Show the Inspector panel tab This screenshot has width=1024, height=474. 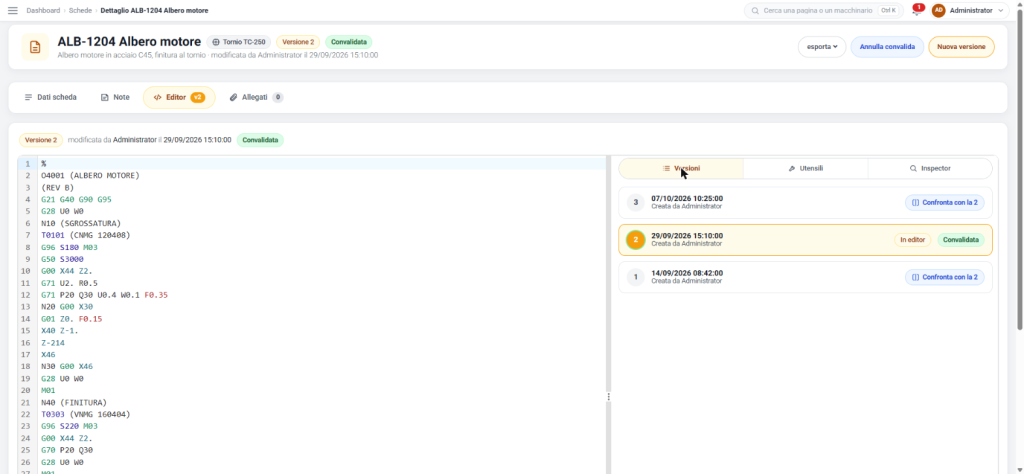[930, 168]
